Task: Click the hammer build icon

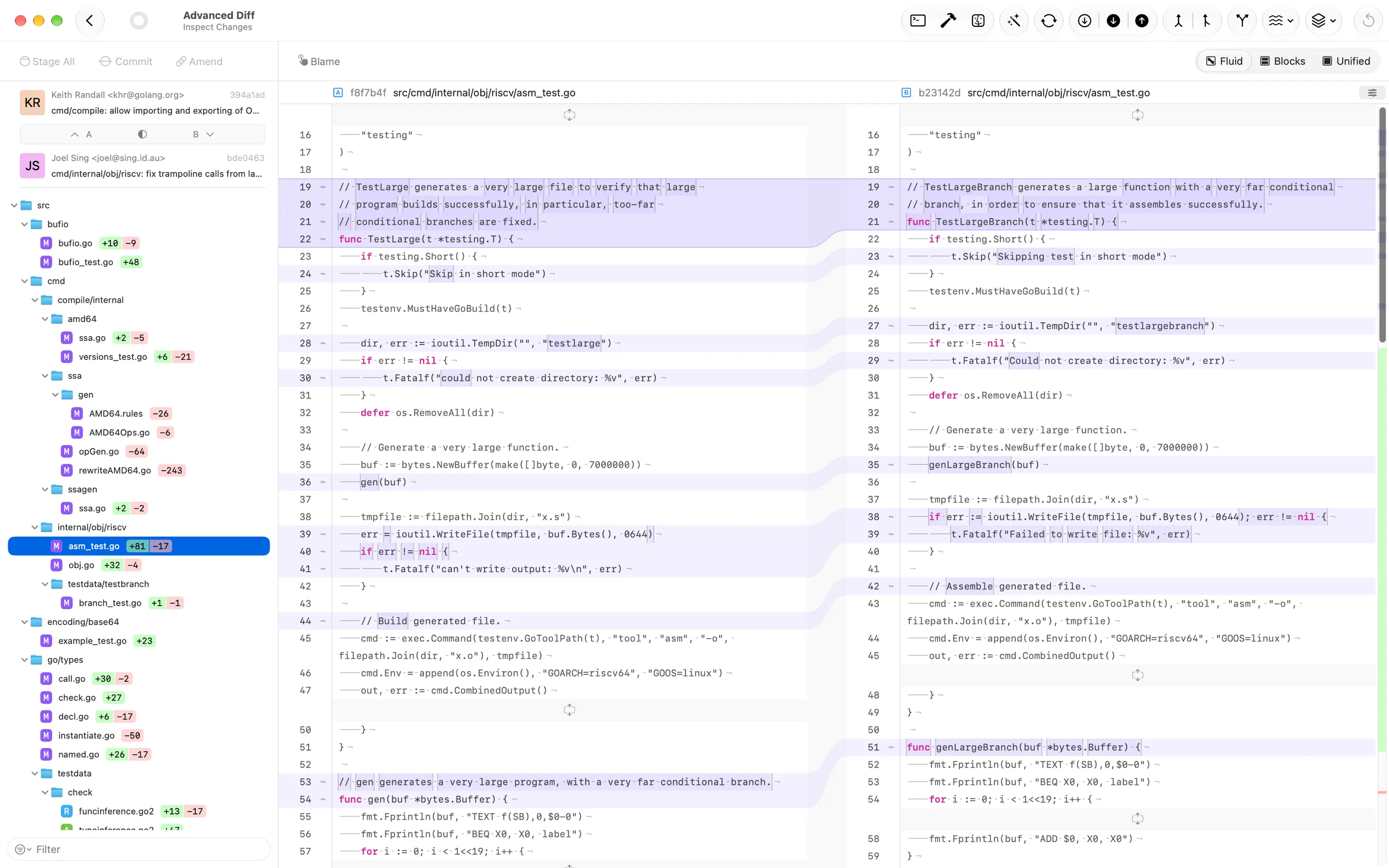Action: tap(948, 21)
